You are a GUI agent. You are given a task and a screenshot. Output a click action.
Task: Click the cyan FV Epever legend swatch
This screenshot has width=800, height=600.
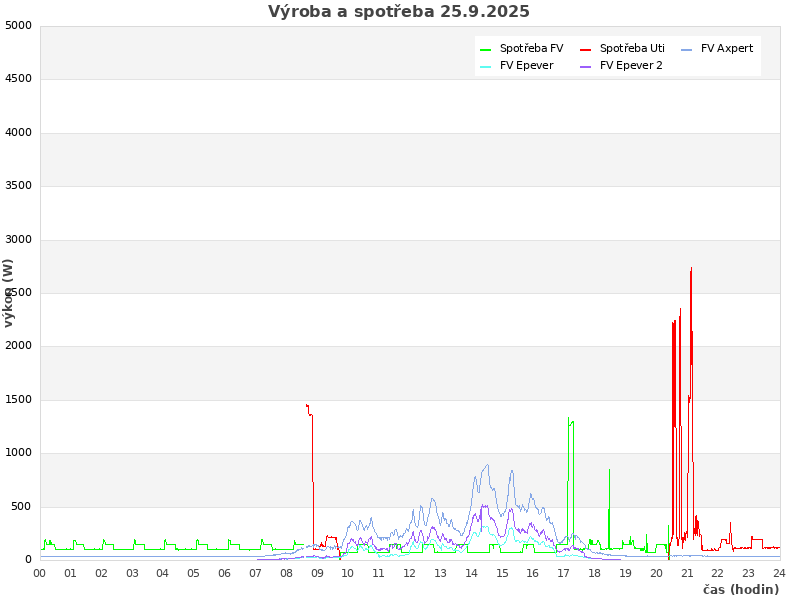(x=486, y=66)
